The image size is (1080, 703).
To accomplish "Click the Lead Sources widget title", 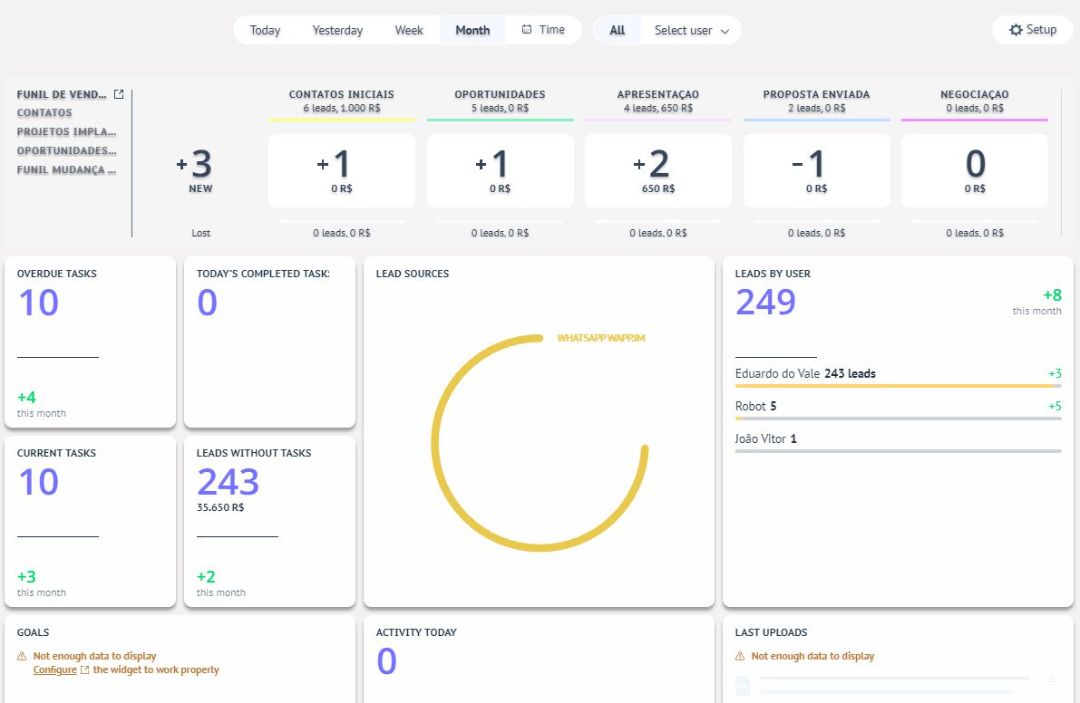I will click(413, 273).
